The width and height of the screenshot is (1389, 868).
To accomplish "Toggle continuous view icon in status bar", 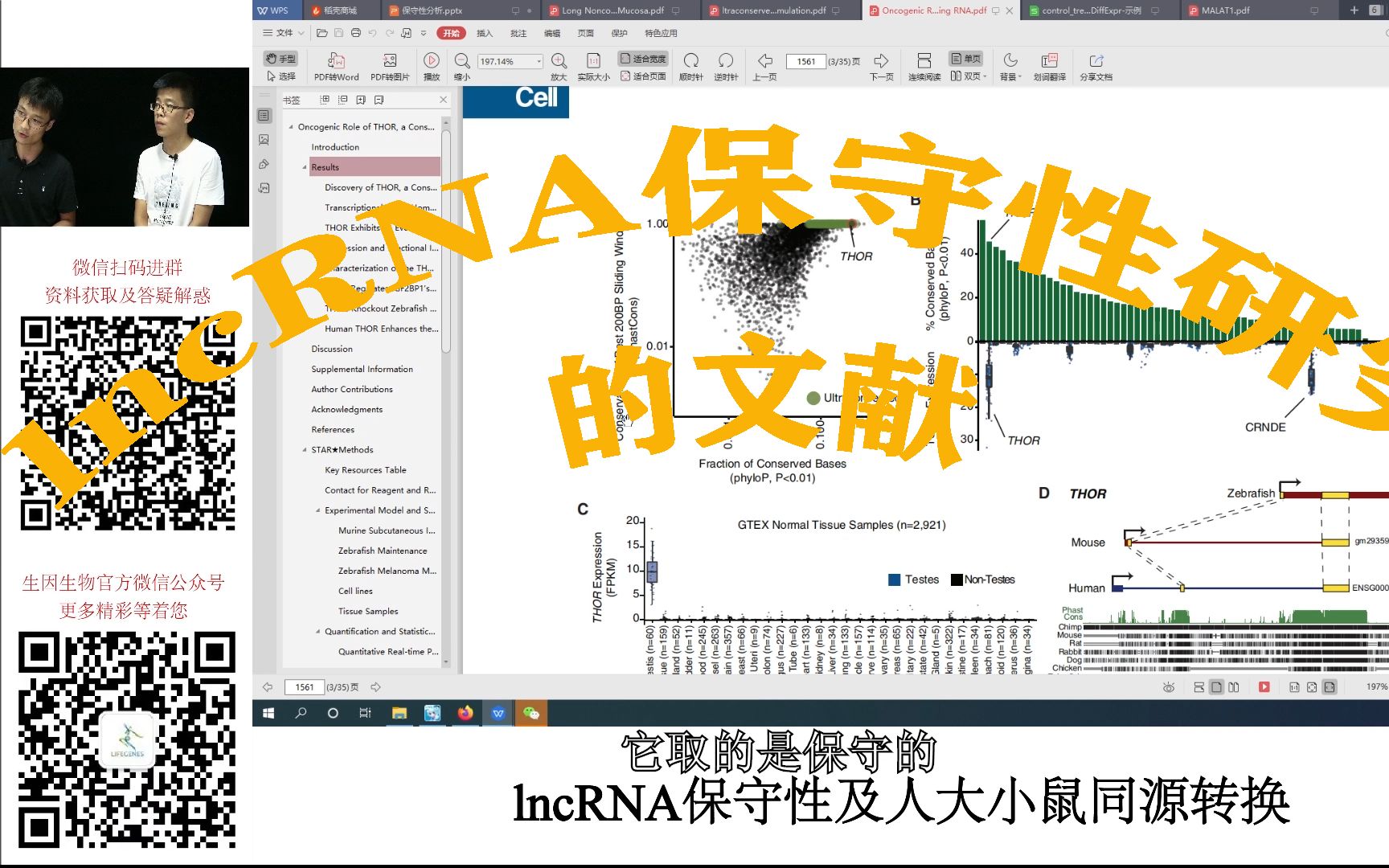I will [1199, 687].
